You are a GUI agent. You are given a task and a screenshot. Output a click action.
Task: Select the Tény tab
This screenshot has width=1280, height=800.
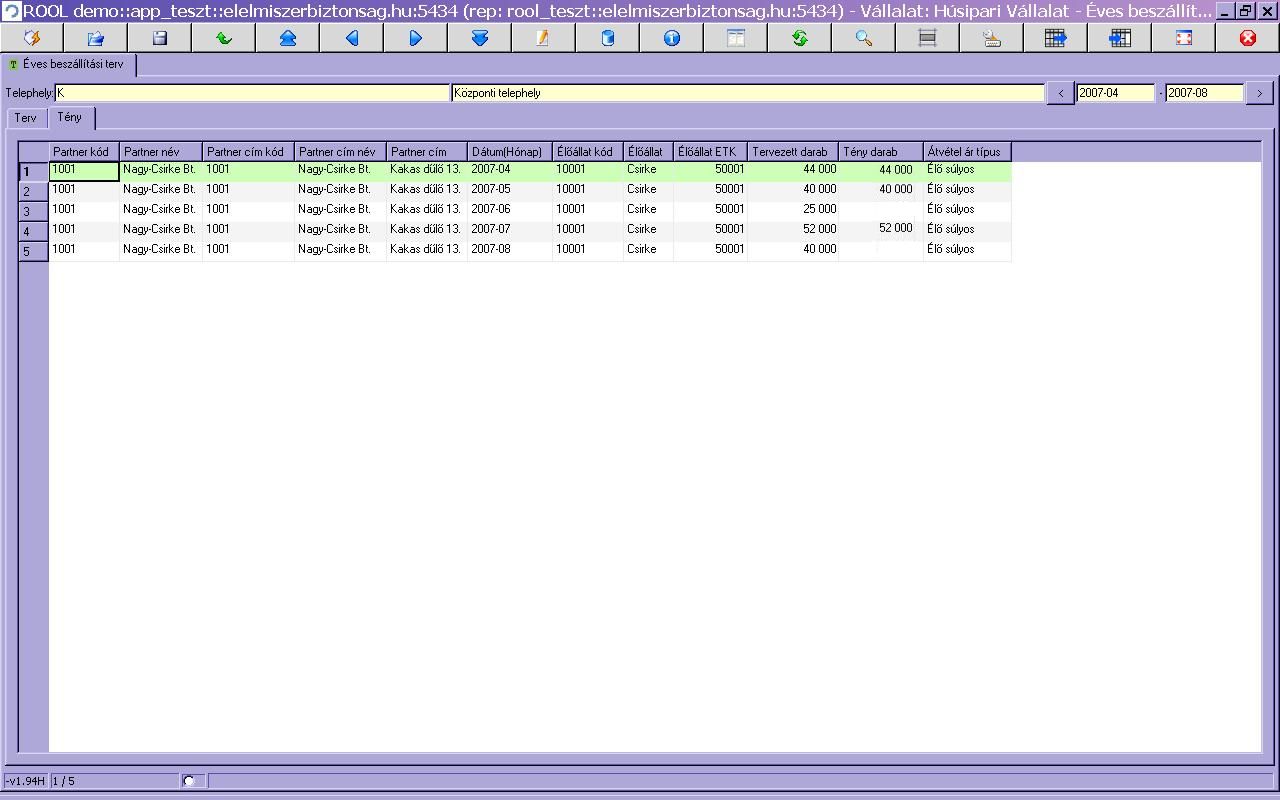coord(70,117)
